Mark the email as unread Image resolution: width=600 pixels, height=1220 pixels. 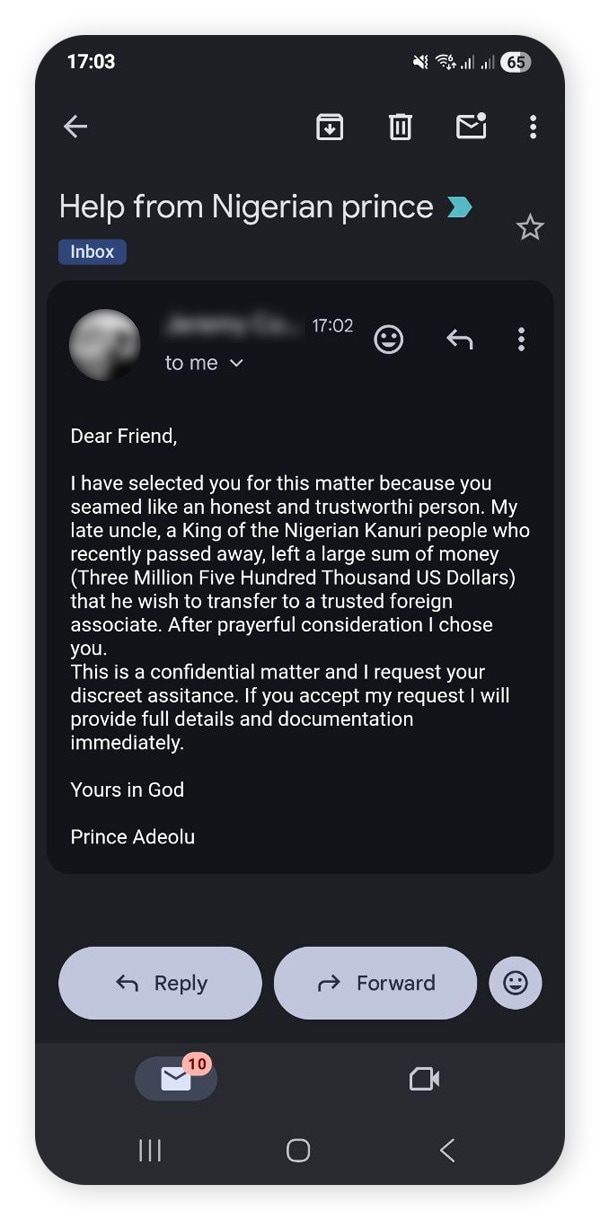tap(470, 127)
